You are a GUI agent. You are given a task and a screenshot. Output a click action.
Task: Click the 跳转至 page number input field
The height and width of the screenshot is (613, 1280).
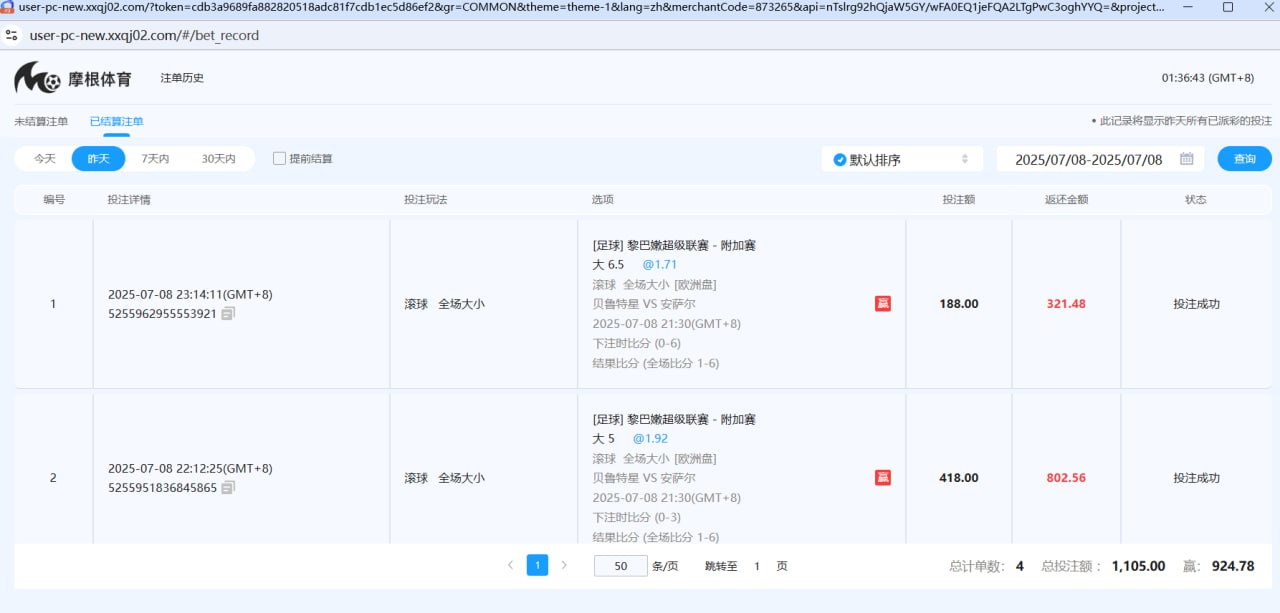point(757,566)
